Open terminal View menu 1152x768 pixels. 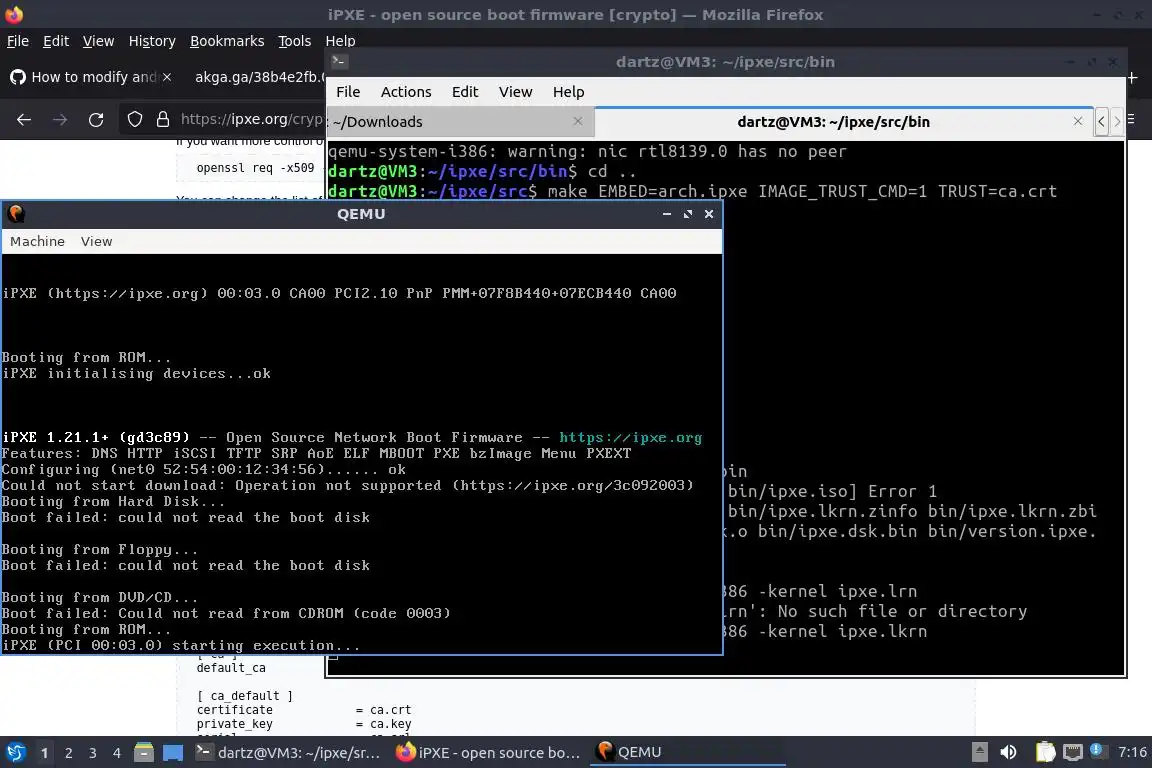coord(515,92)
